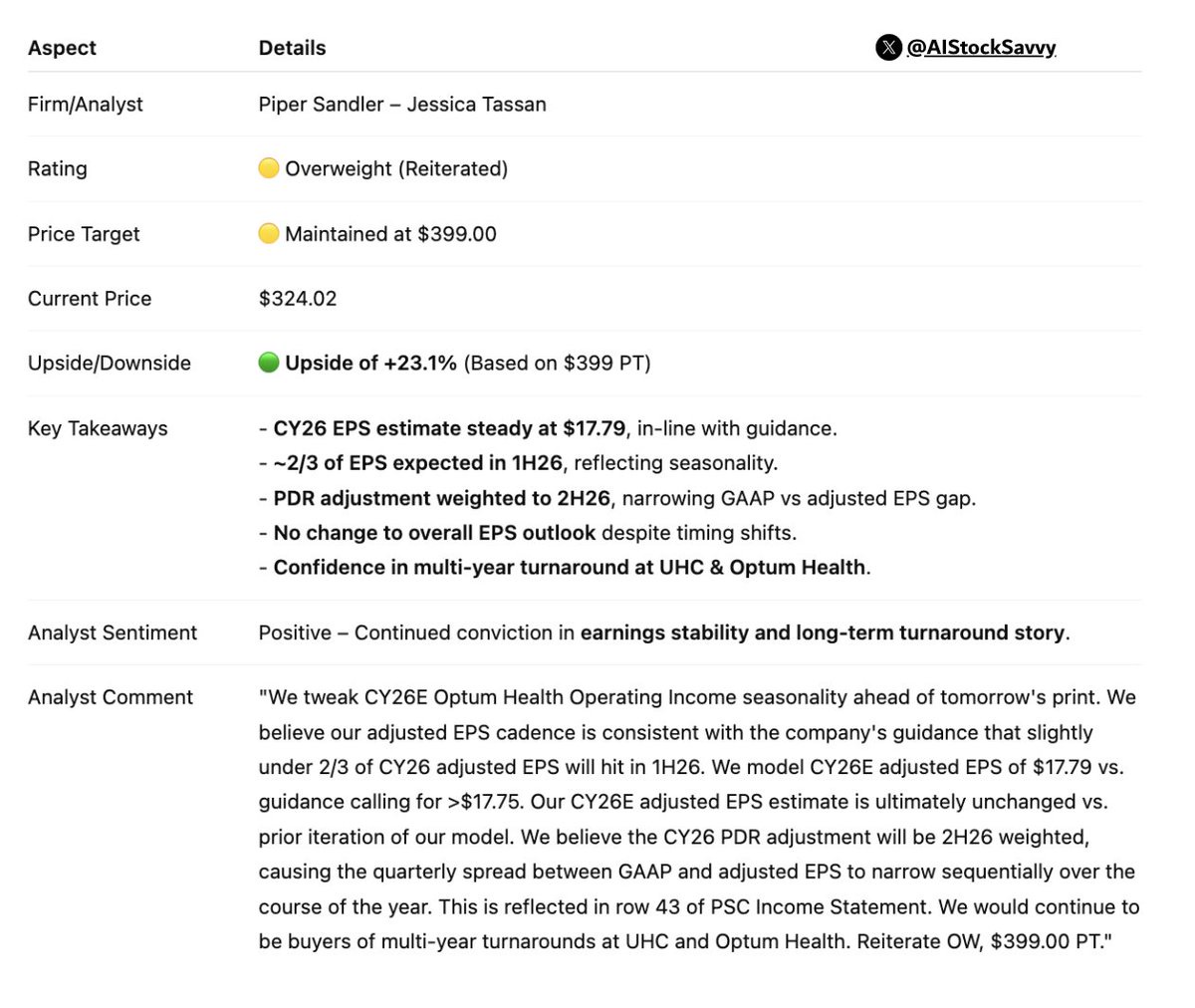This screenshot has height=1008, width=1195.
Task: Open the @AIStockSavvy profile link
Action: [981, 47]
